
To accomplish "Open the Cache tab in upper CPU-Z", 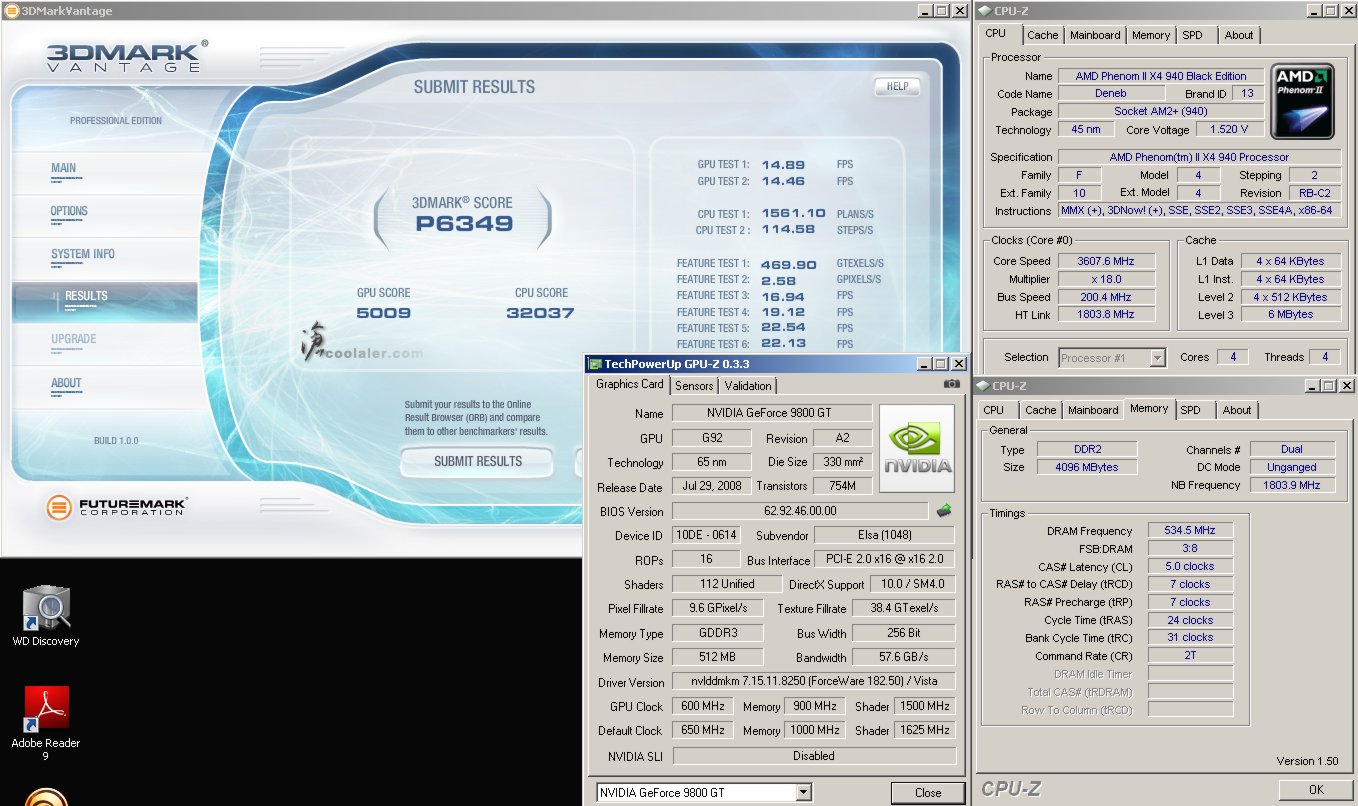I will pyautogui.click(x=1043, y=35).
